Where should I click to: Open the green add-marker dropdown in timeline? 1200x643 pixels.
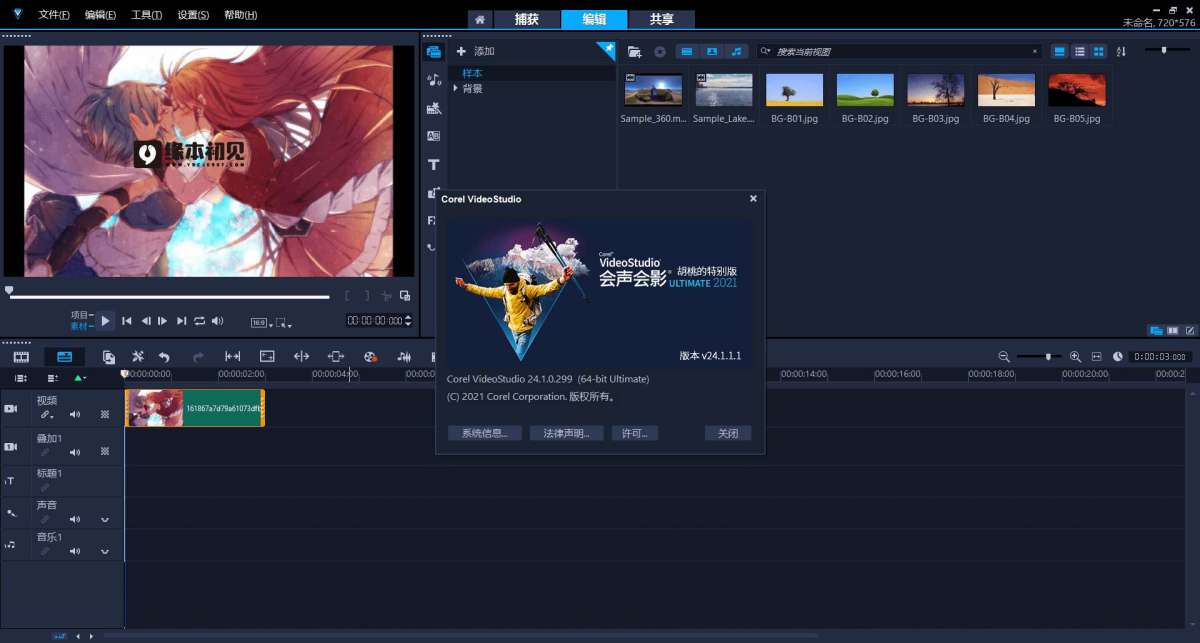(80, 378)
